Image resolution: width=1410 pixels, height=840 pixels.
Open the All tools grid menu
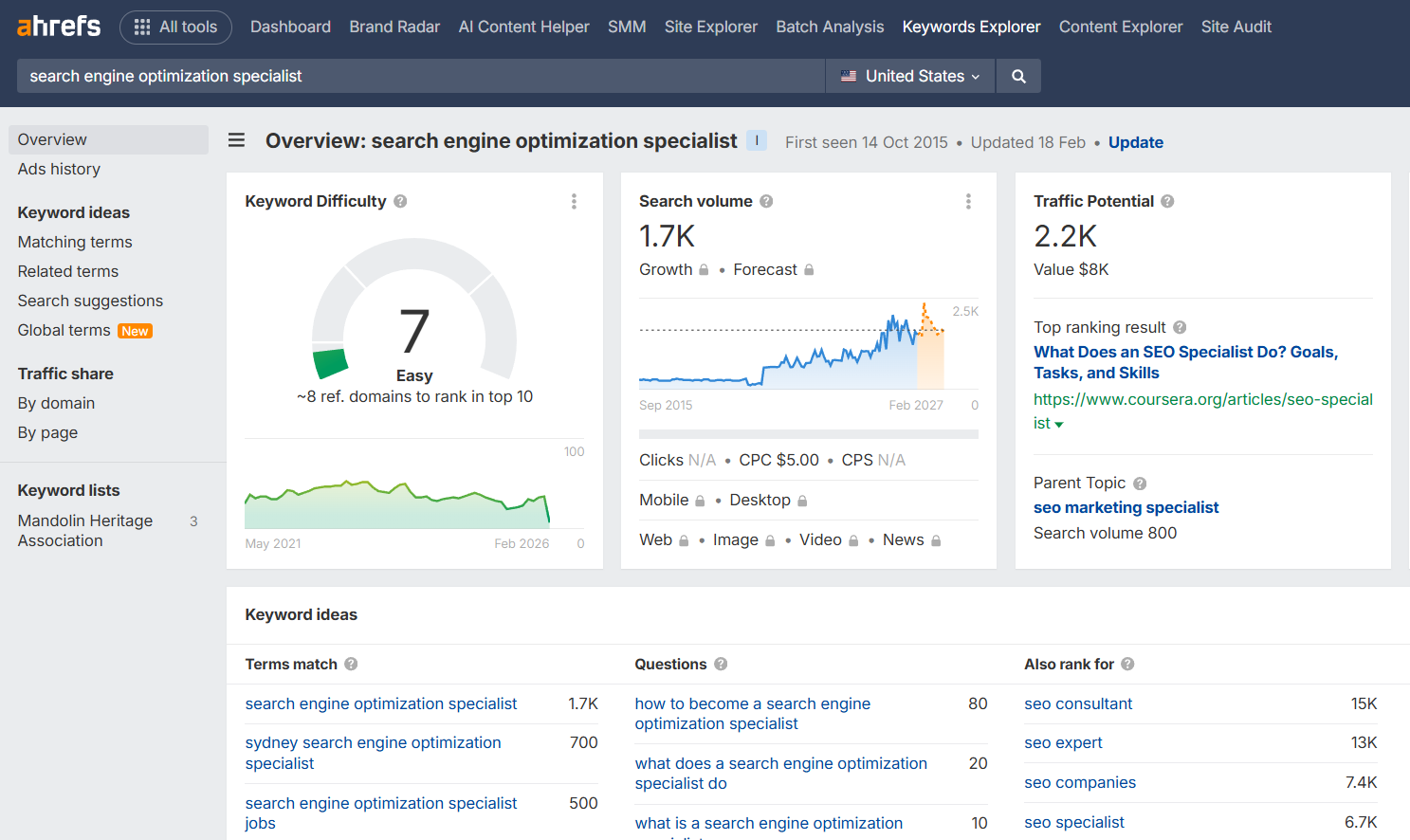pos(175,27)
